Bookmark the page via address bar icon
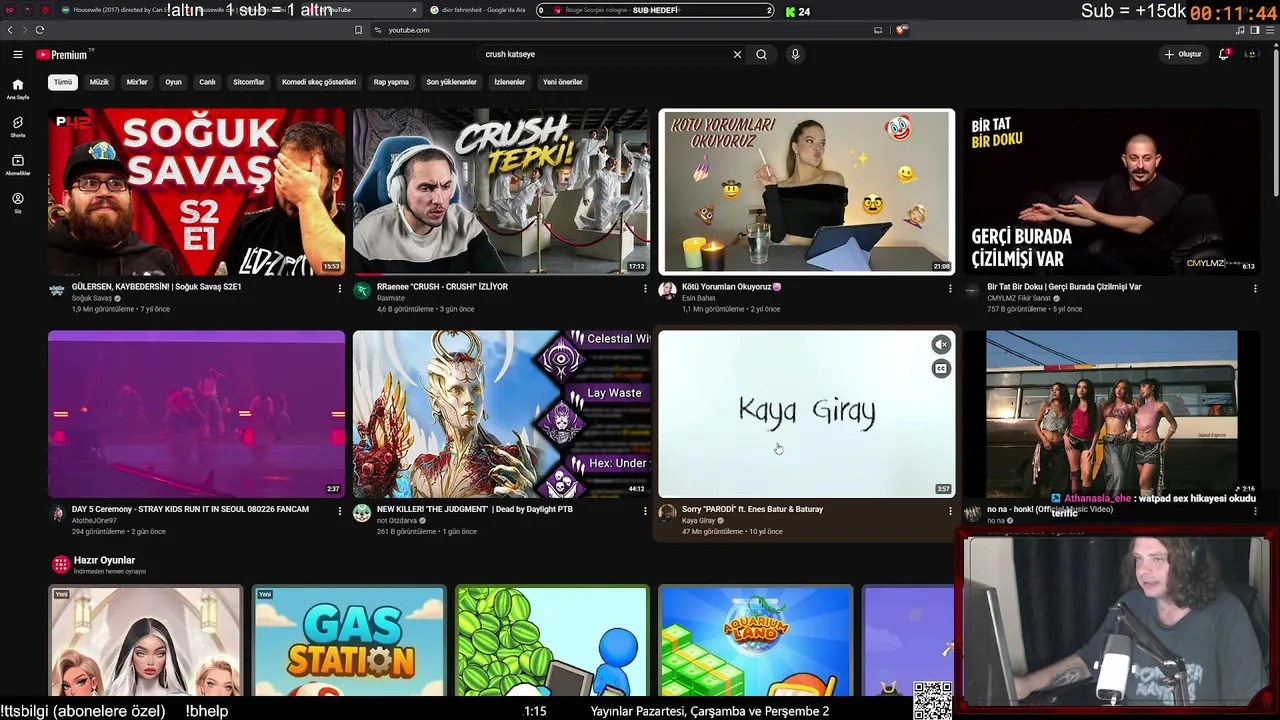The image size is (1280, 720). point(358,30)
